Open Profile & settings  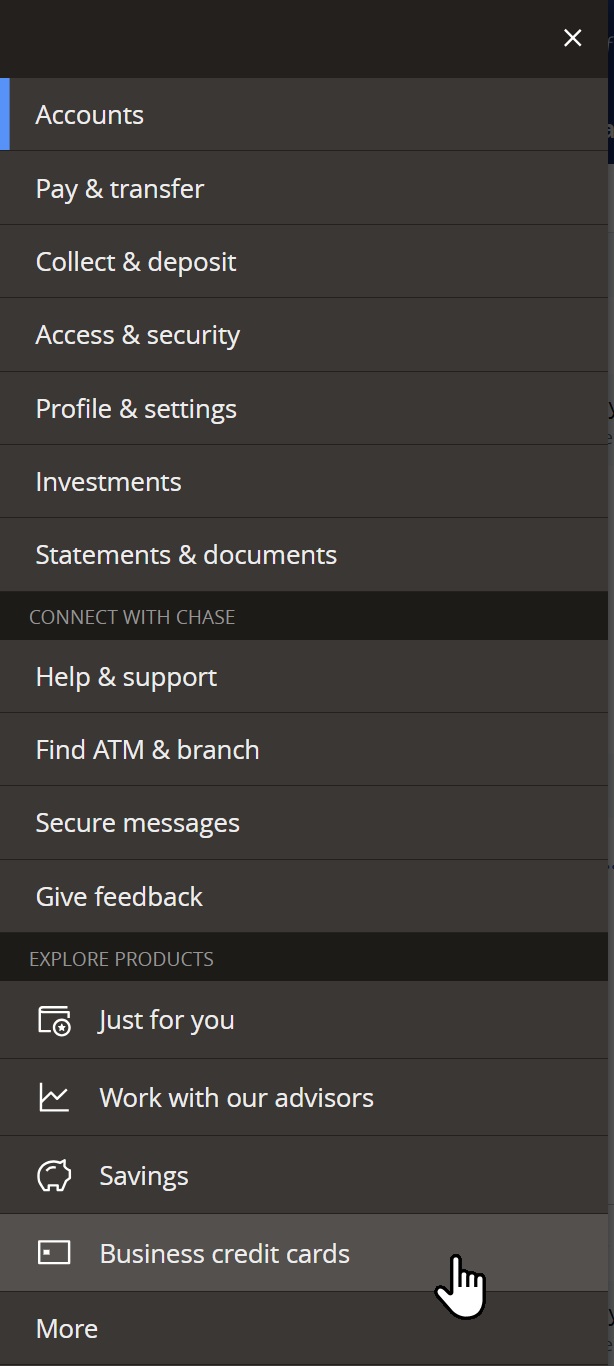click(x=136, y=409)
